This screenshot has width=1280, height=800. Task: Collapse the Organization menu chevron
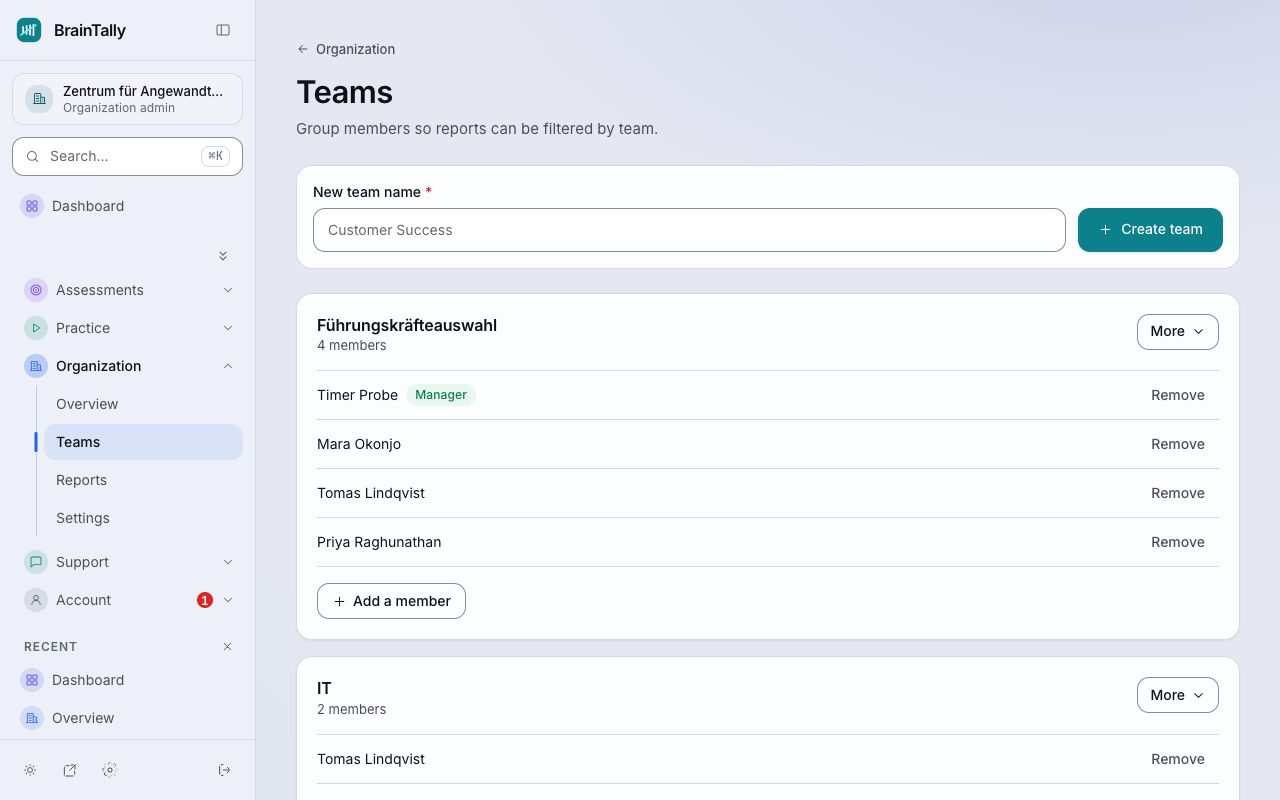click(x=228, y=366)
